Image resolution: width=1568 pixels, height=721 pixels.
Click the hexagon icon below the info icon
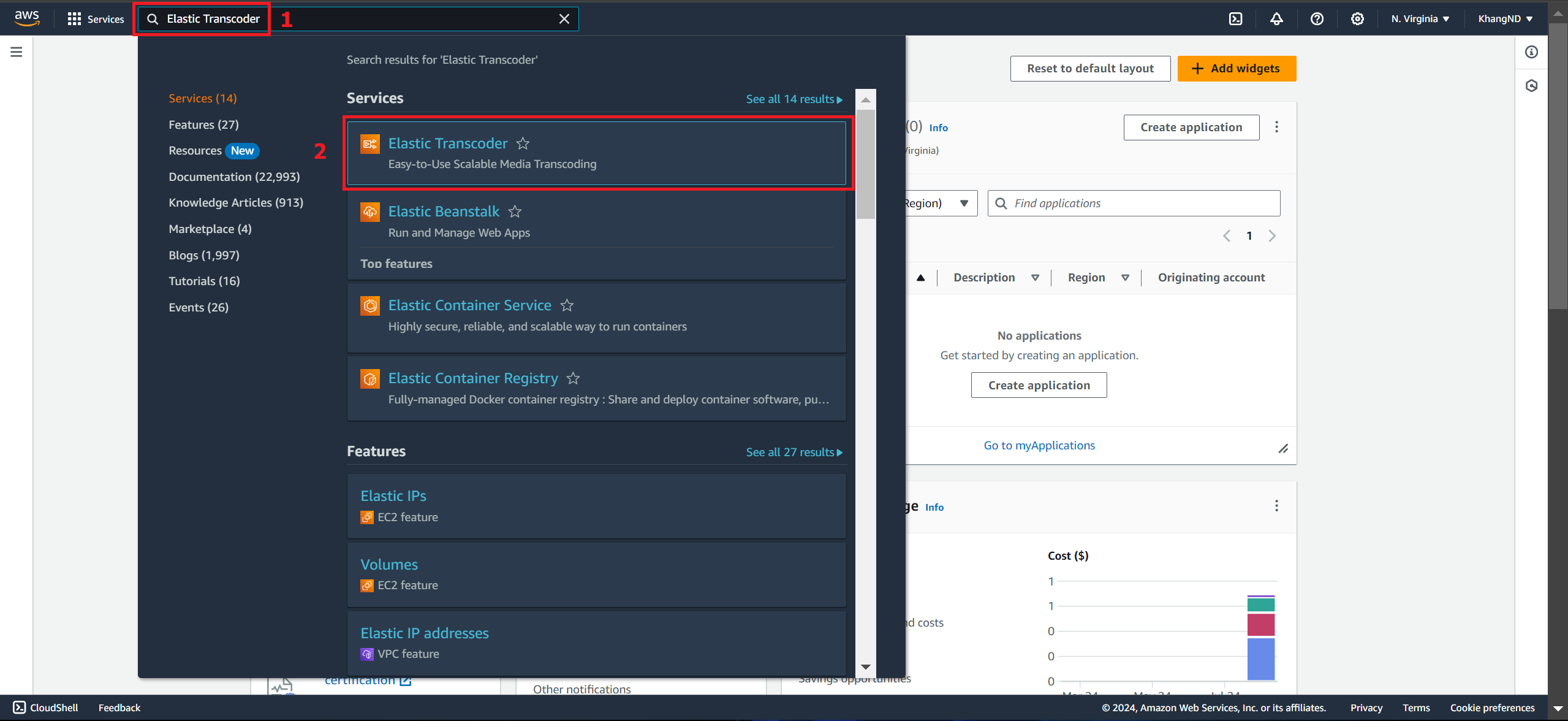1531,86
